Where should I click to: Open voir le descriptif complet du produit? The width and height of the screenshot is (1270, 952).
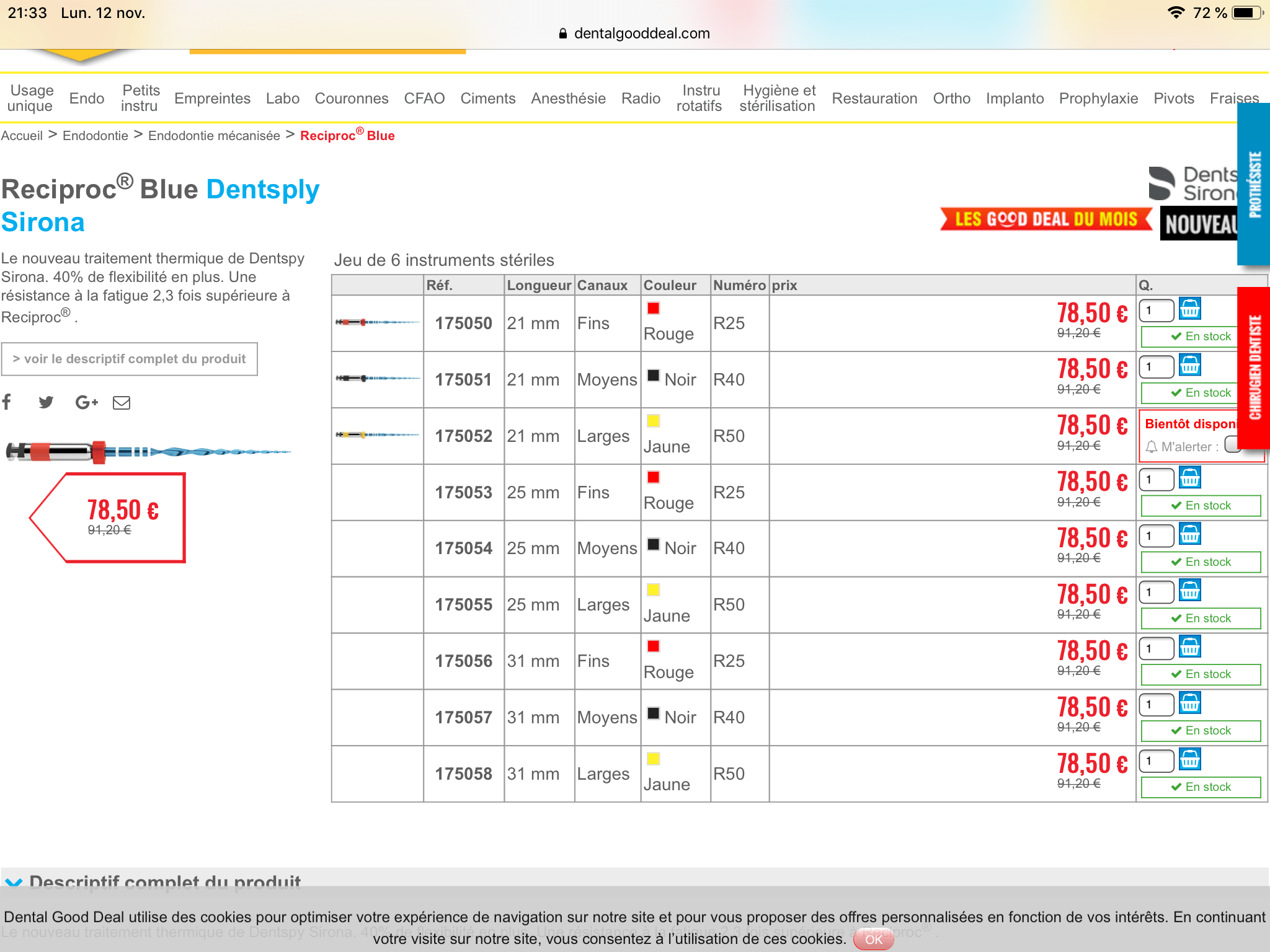[x=129, y=359]
